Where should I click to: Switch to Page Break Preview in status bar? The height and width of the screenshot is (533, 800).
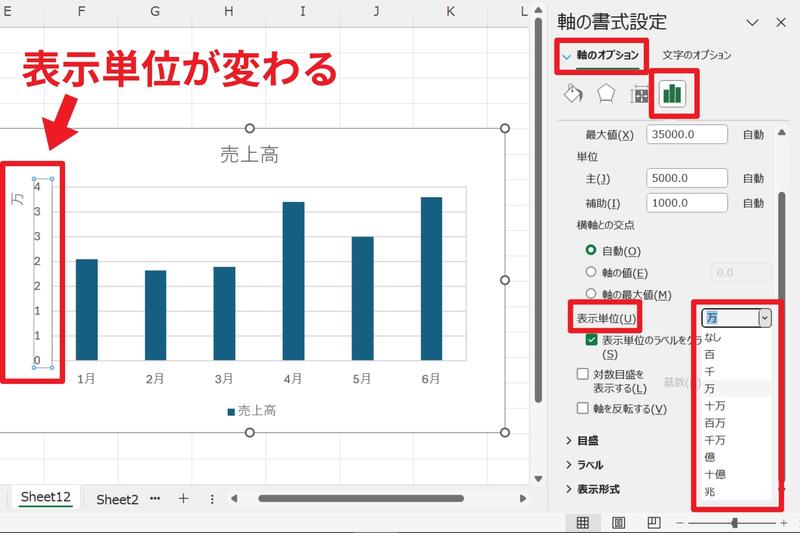click(x=654, y=522)
